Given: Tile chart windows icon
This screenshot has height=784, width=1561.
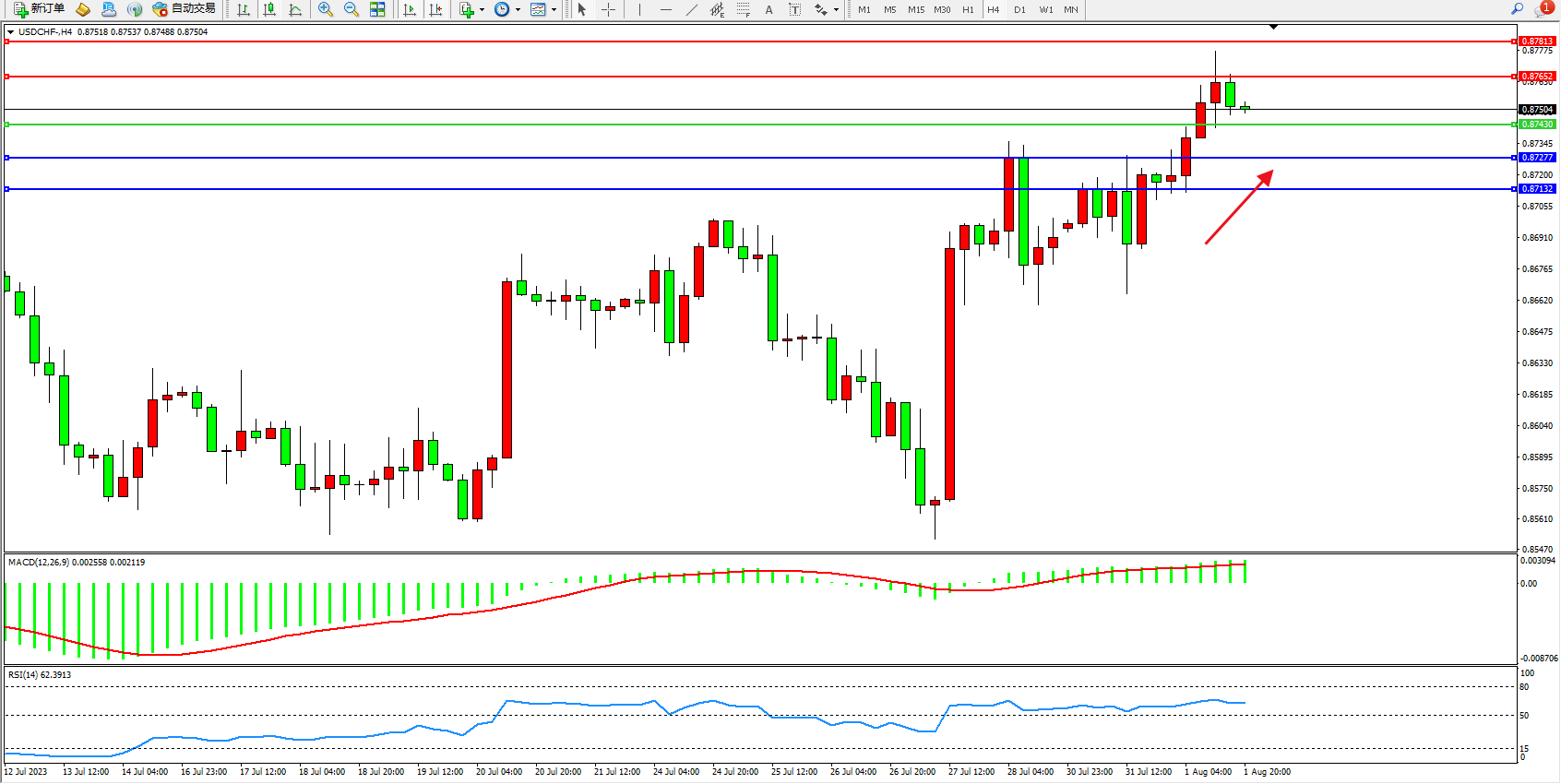Looking at the screenshot, I should tap(377, 9).
